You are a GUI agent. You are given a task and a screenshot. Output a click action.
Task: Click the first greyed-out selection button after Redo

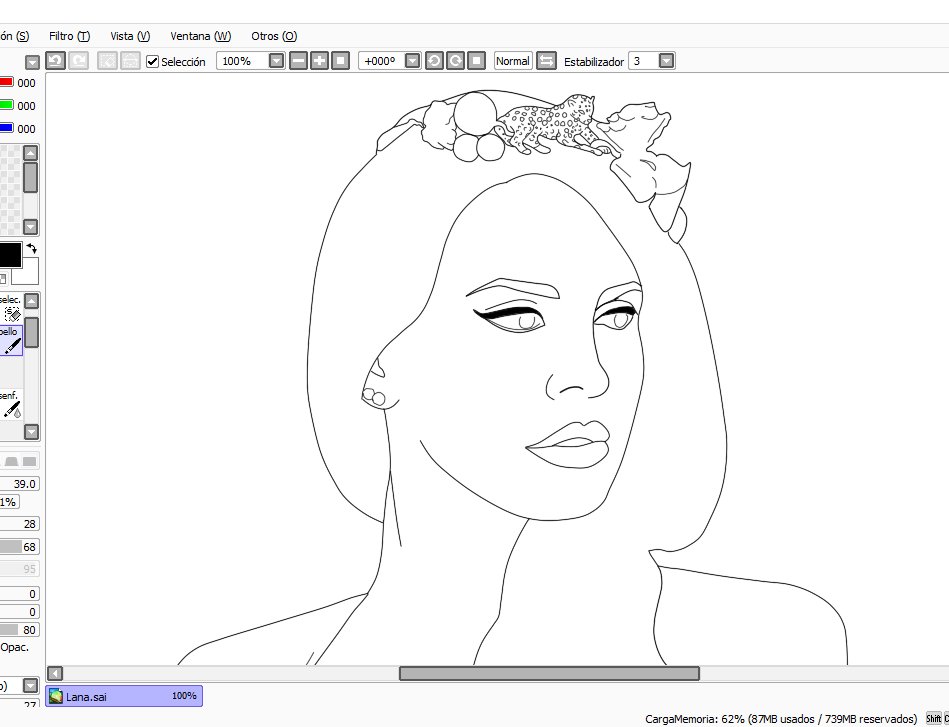click(x=107, y=61)
